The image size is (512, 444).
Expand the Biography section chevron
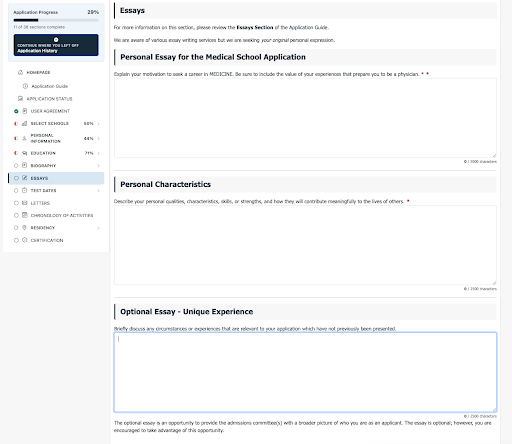pos(98,166)
